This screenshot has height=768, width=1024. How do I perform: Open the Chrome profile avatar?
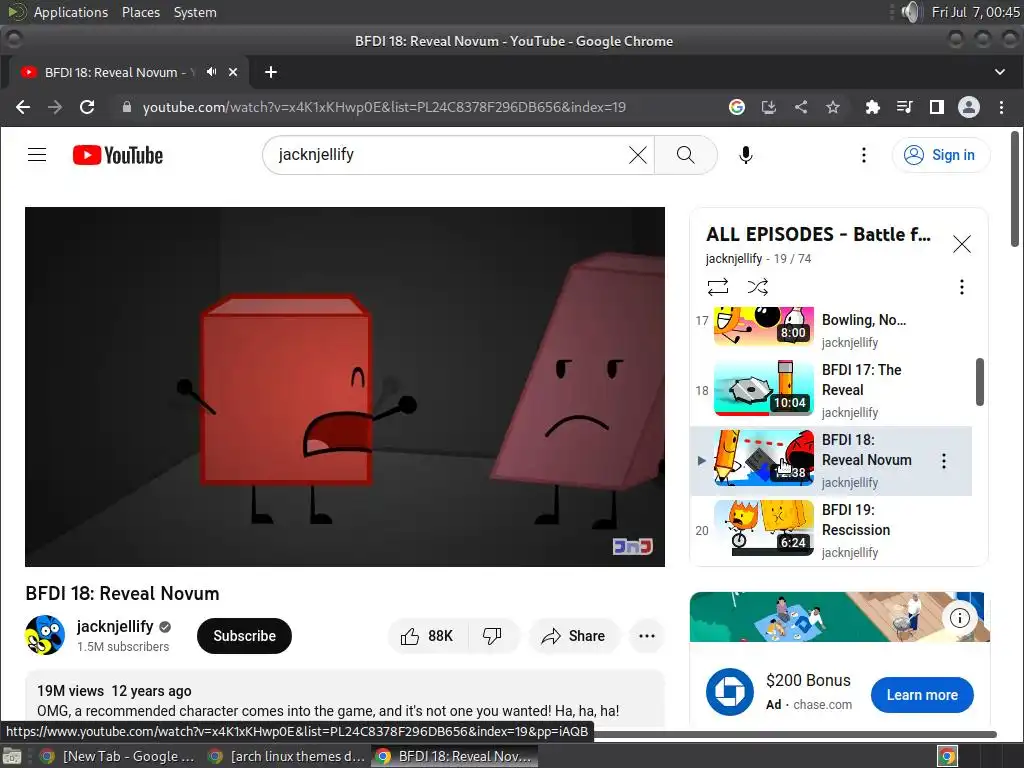(968, 107)
